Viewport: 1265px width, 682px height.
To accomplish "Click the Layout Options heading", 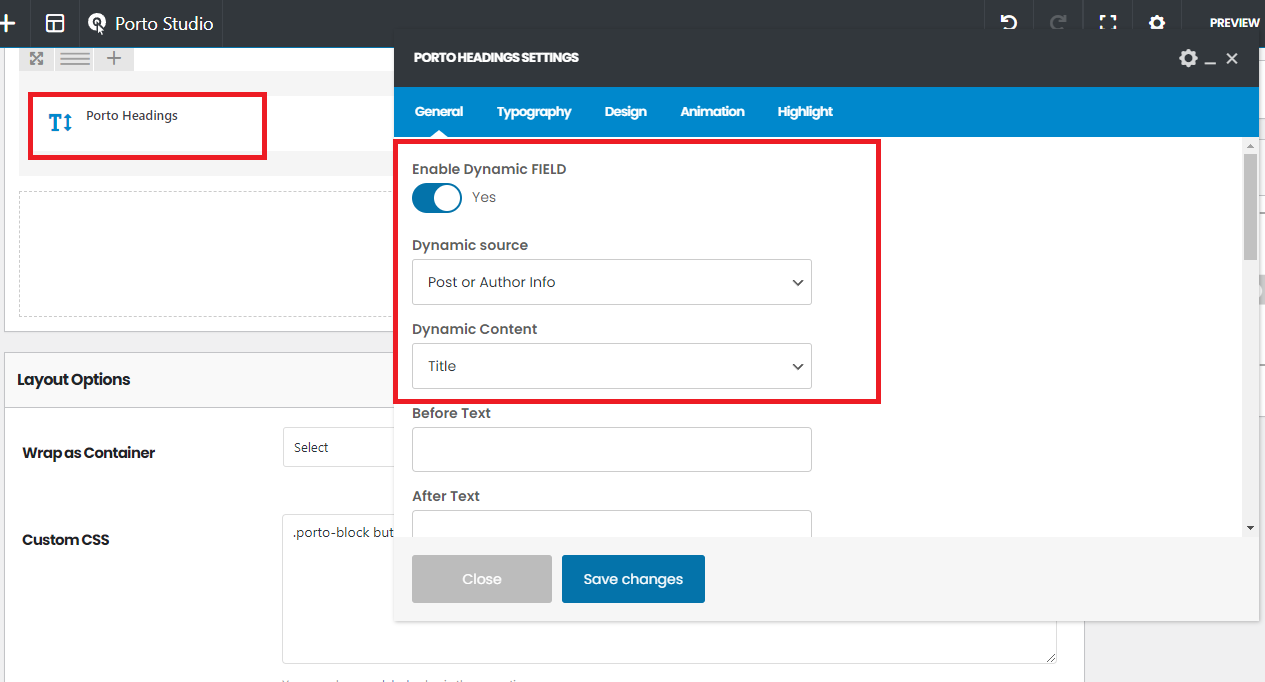I will point(74,379).
